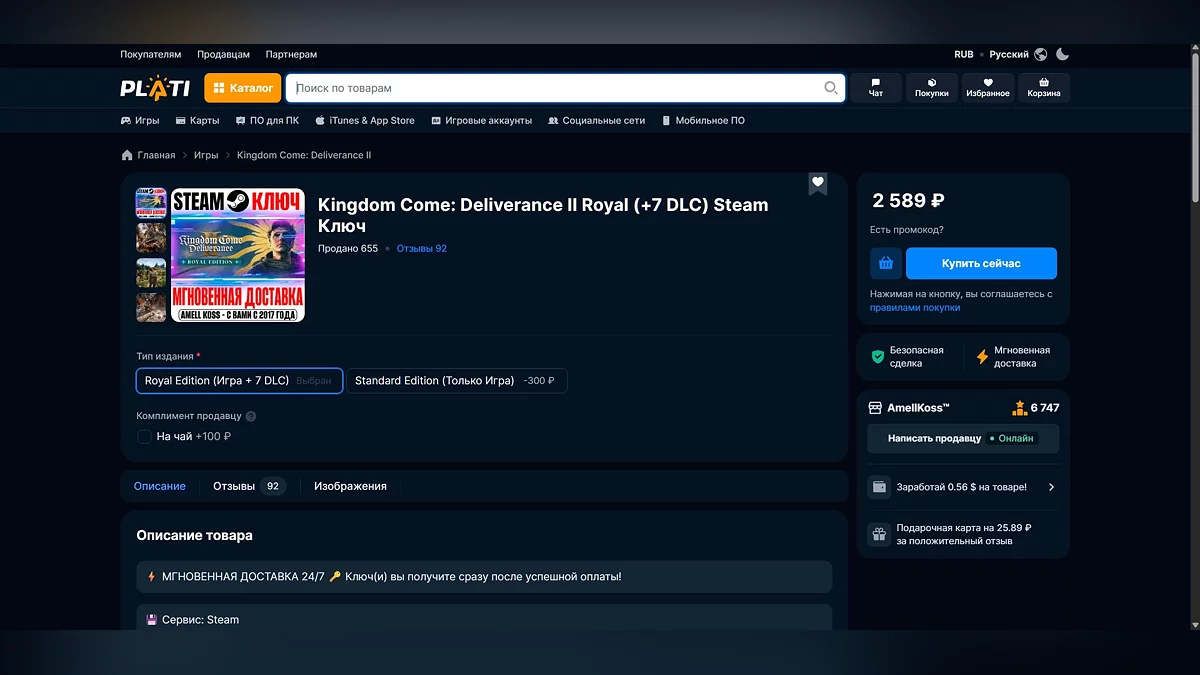Check the 'На чай +100 ₽' checkbox
Screen dimensions: 1200x675
click(x=145, y=437)
